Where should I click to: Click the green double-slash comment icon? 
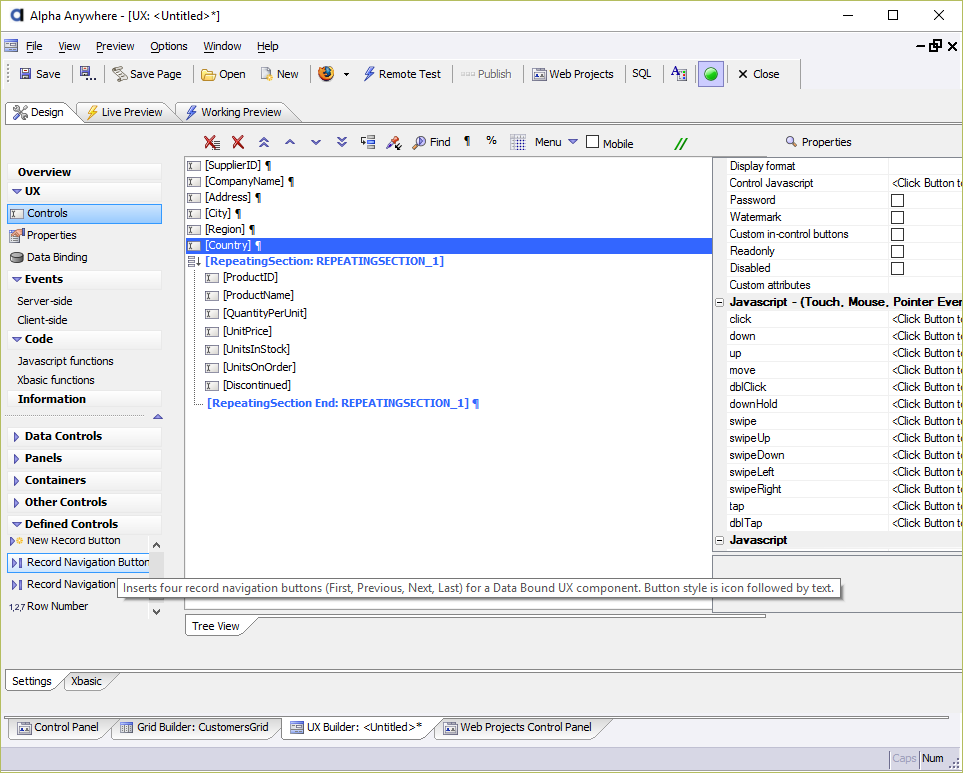[680, 144]
